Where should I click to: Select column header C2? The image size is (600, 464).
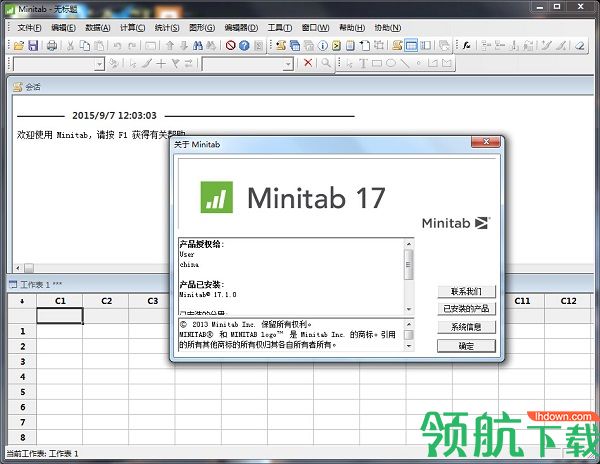pyautogui.click(x=106, y=301)
